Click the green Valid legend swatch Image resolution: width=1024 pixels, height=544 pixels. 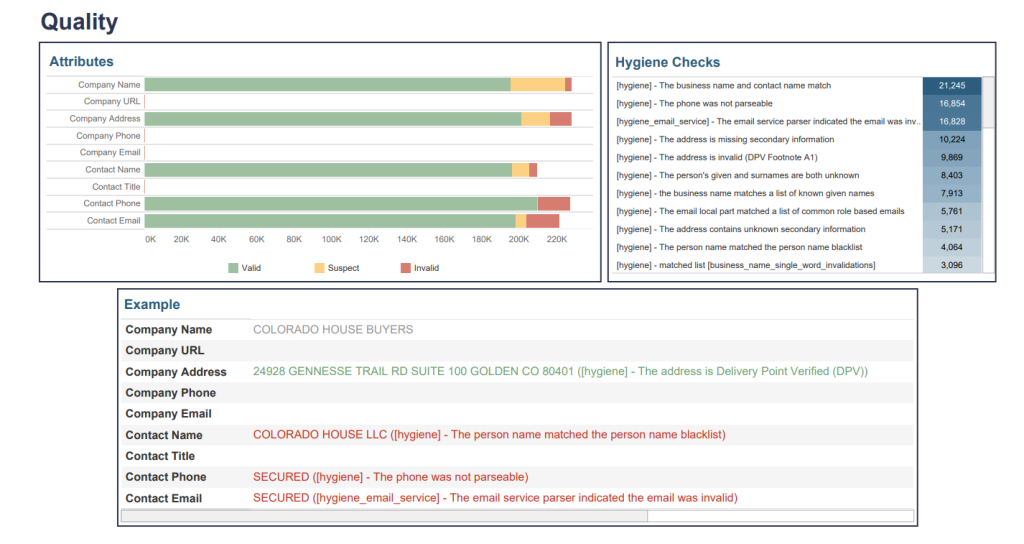click(233, 268)
